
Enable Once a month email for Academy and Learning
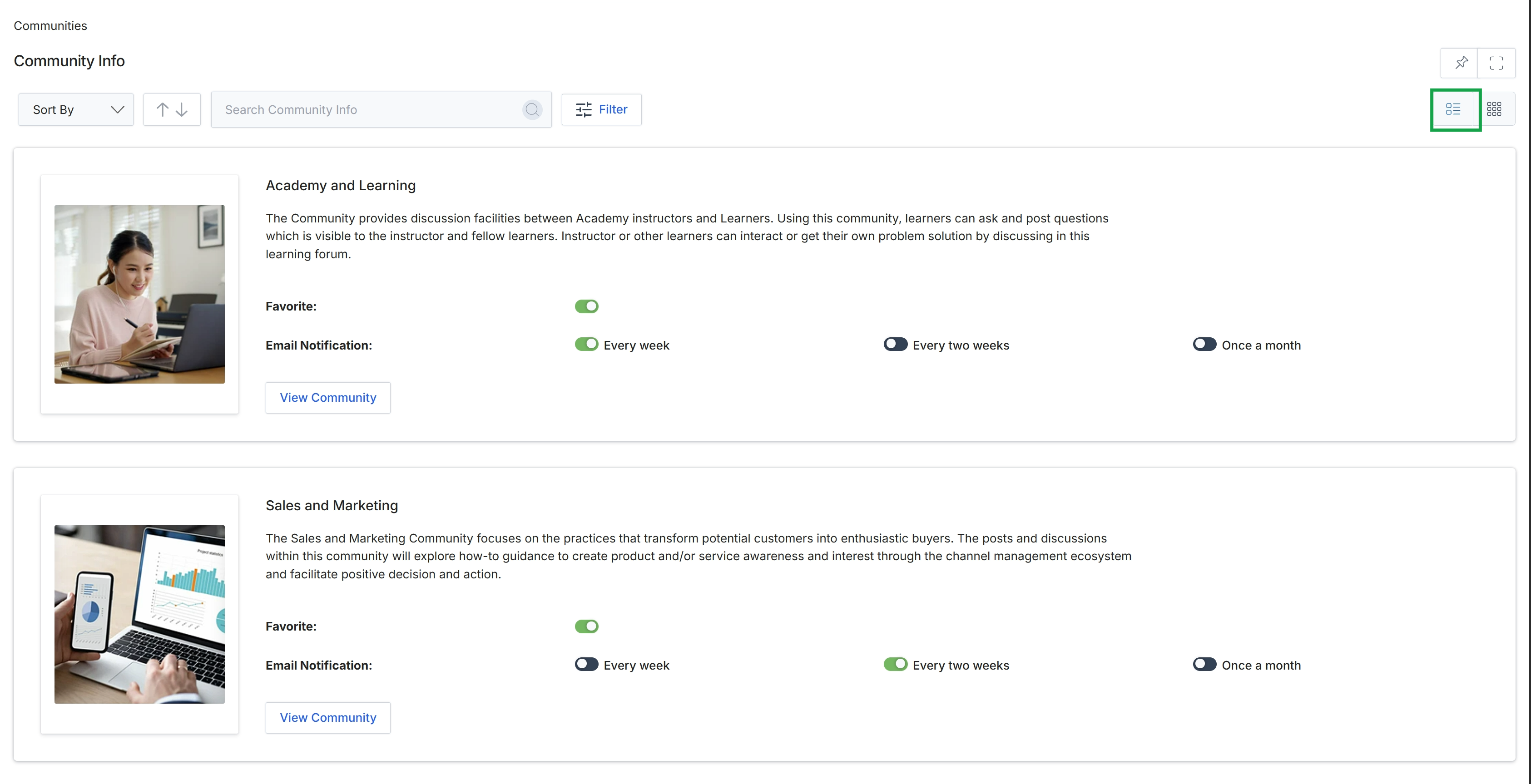1204,345
